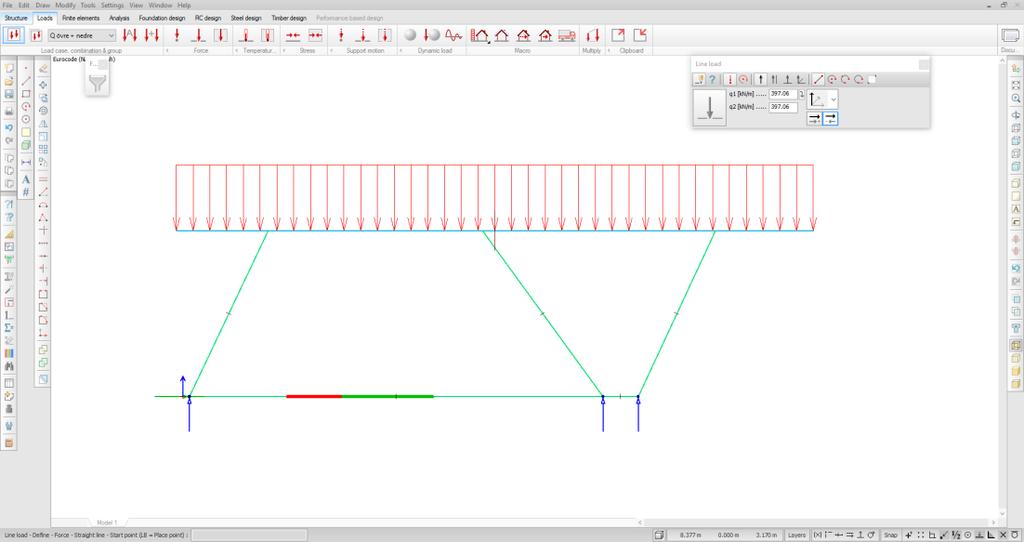Image resolution: width=1024 pixels, height=542 pixels.
Task: Select the perpendicular direction option in Line load
Action: 788,80
